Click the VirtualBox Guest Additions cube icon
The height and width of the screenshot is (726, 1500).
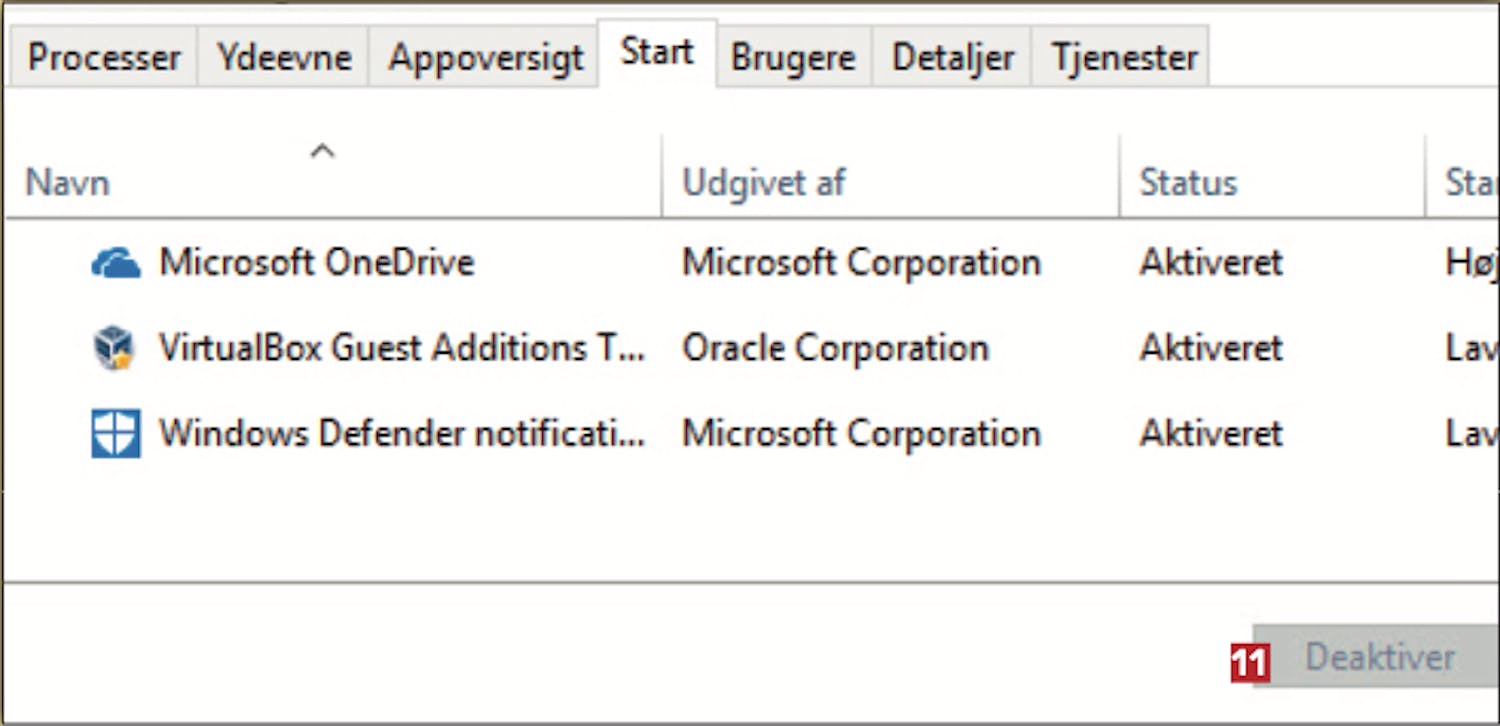[x=115, y=349]
